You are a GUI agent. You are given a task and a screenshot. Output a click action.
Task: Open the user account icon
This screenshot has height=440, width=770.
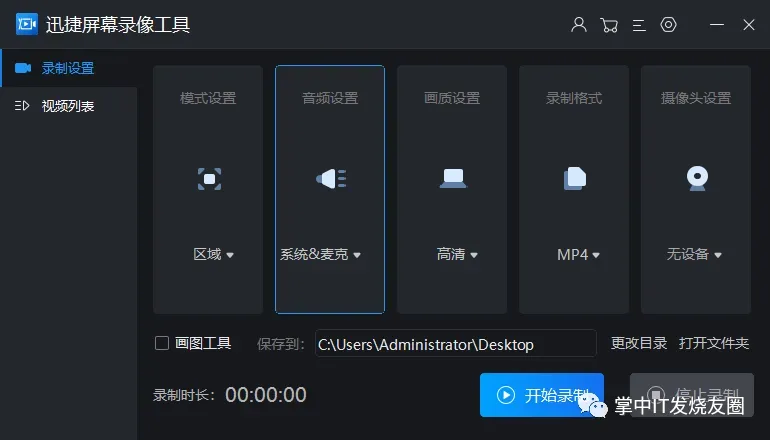[579, 25]
